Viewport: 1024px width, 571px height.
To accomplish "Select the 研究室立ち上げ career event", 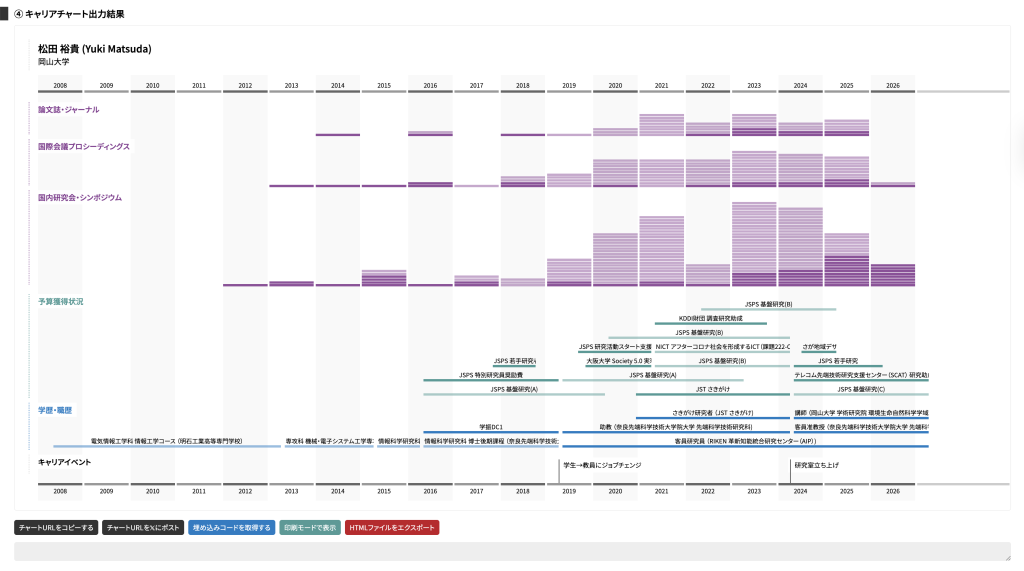I will 816,465.
